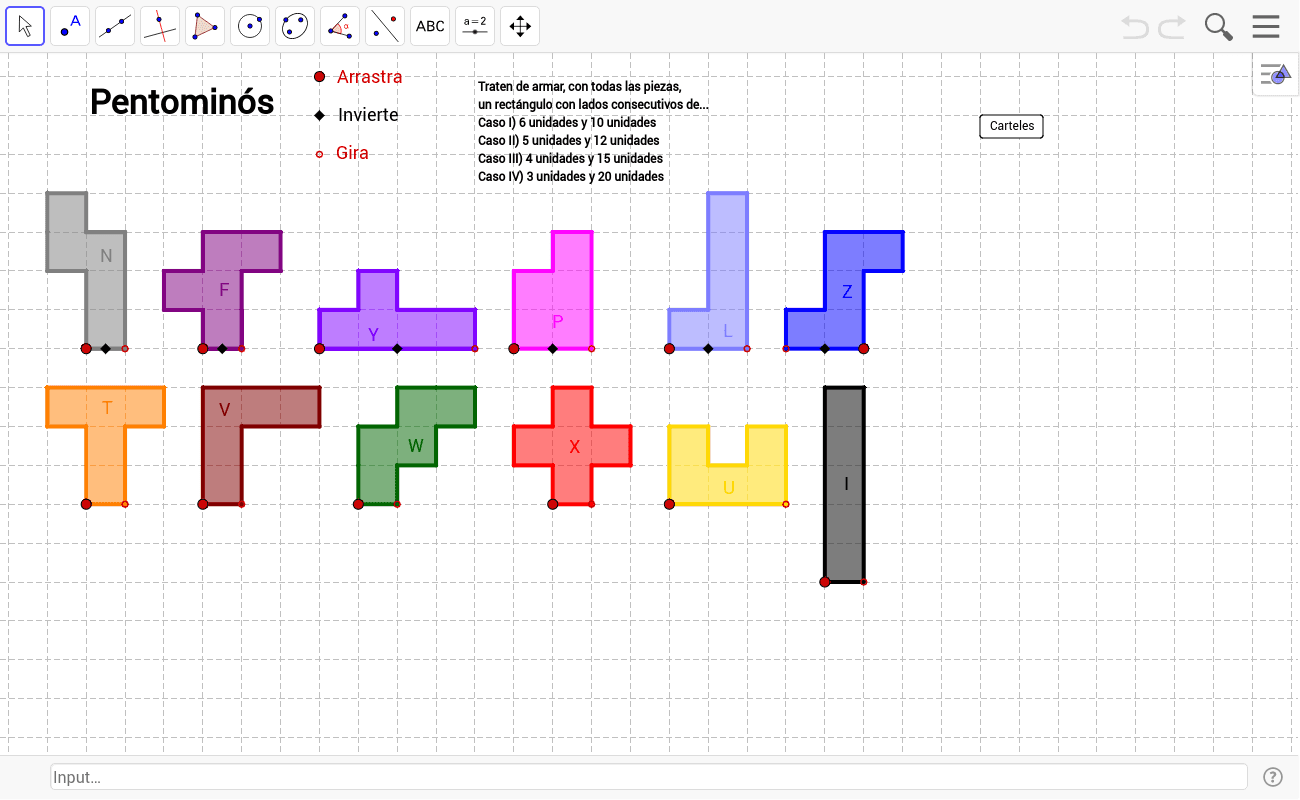Open the hamburger main menu
Screen dimensions: 1300x800
pyautogui.click(x=1266, y=26)
